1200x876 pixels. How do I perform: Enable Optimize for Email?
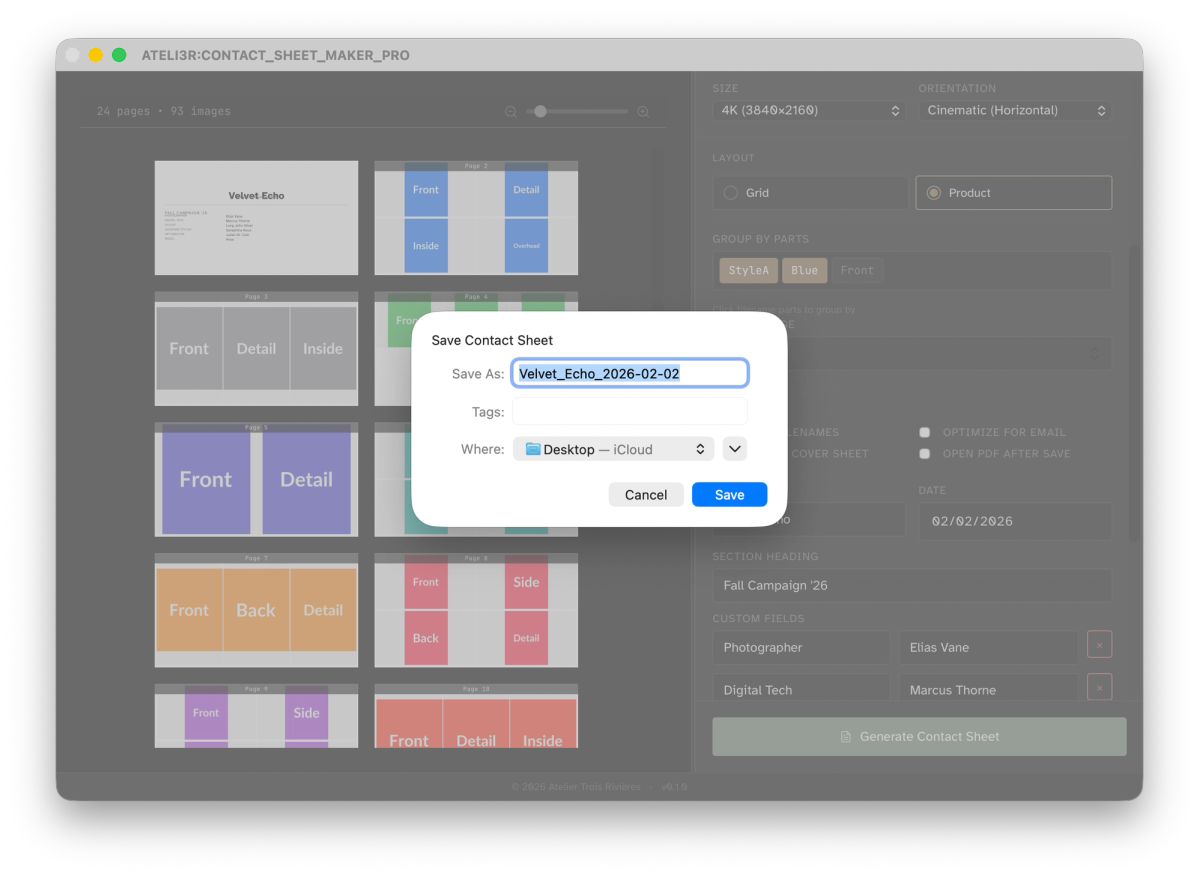[x=924, y=431]
